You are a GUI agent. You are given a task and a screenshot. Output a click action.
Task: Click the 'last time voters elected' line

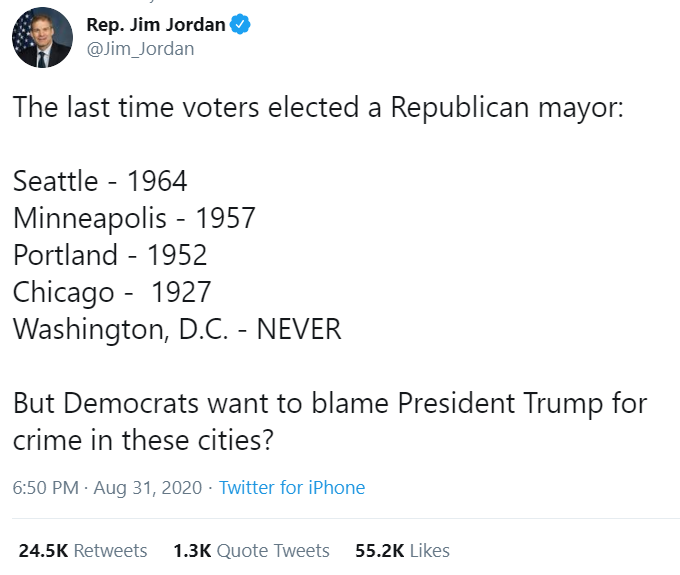pyautogui.click(x=317, y=109)
